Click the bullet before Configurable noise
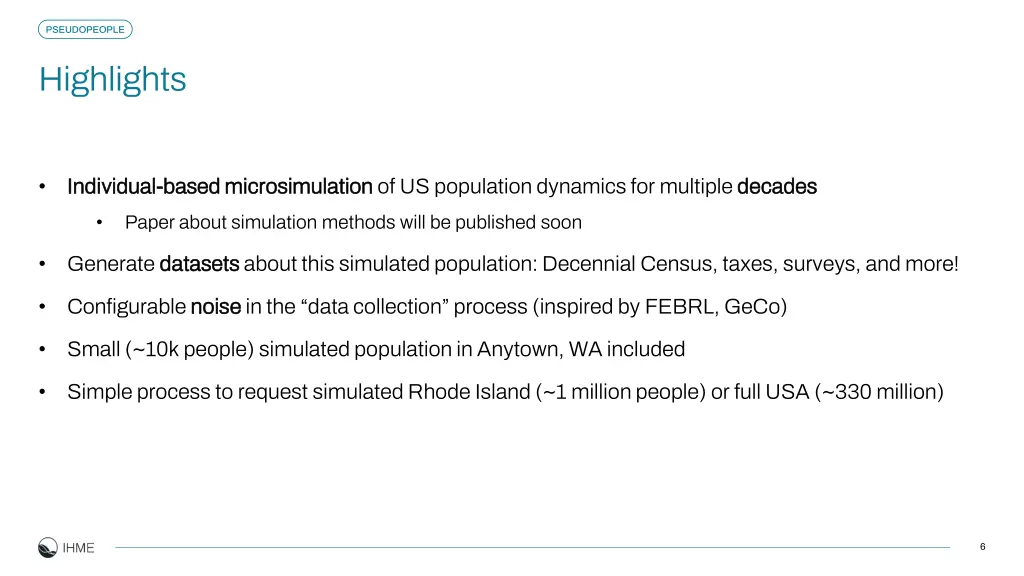Viewport: 1024px width, 576px height. pyautogui.click(x=42, y=306)
